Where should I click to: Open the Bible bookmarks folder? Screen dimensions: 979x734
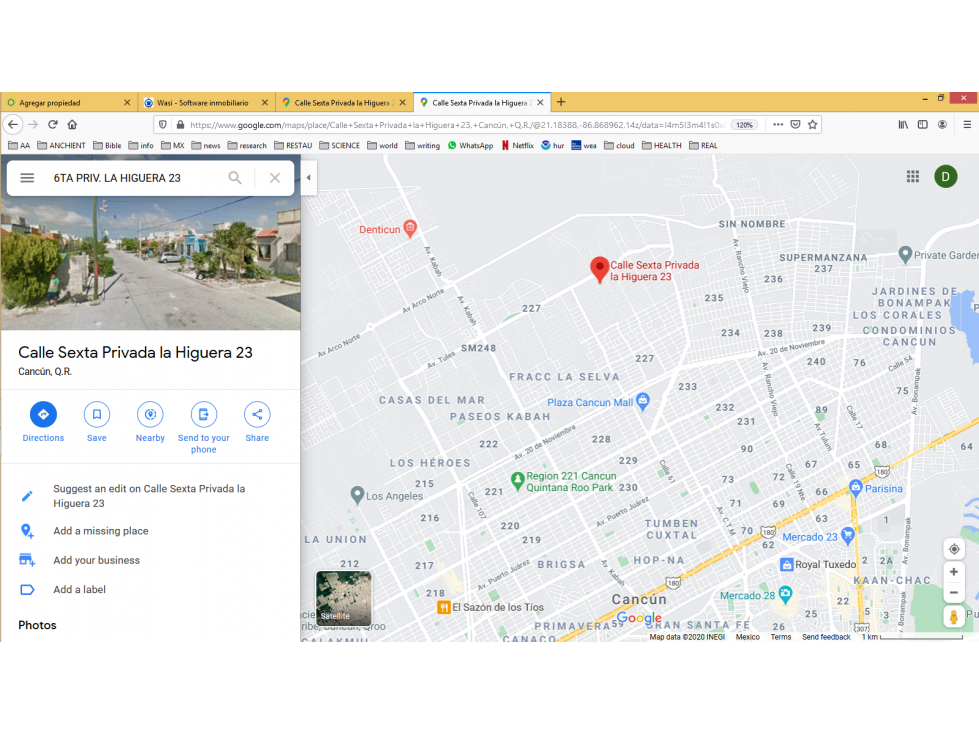(x=107, y=145)
